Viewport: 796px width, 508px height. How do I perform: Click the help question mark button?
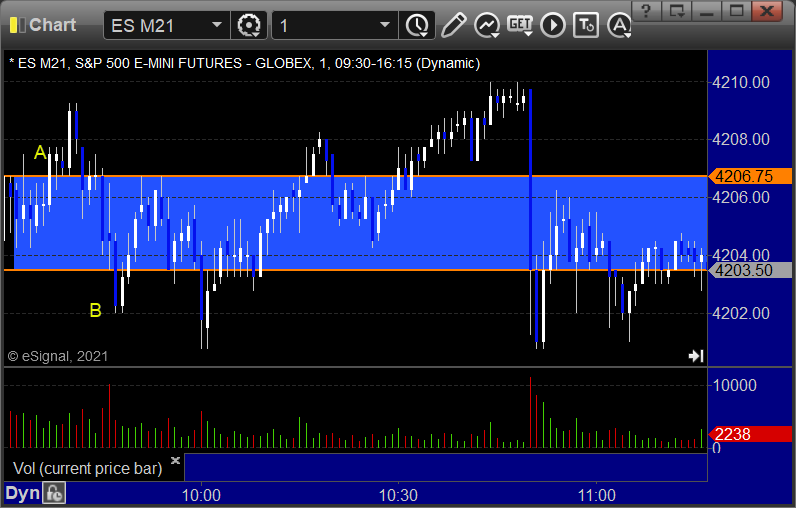(x=646, y=10)
